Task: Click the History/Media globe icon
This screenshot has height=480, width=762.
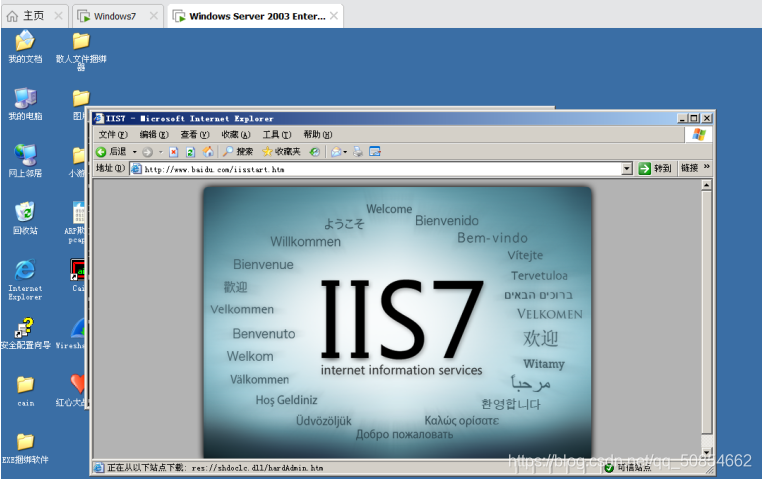Action: [314, 152]
